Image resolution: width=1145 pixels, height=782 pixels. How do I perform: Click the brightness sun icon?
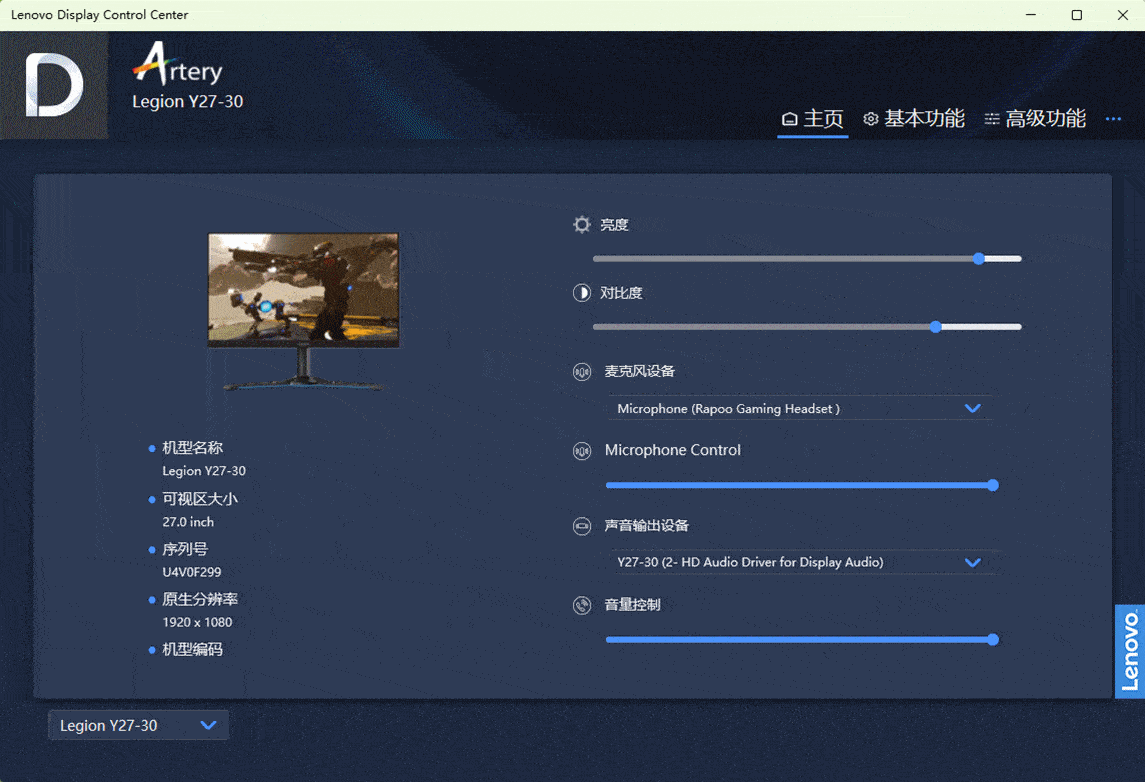[581, 224]
